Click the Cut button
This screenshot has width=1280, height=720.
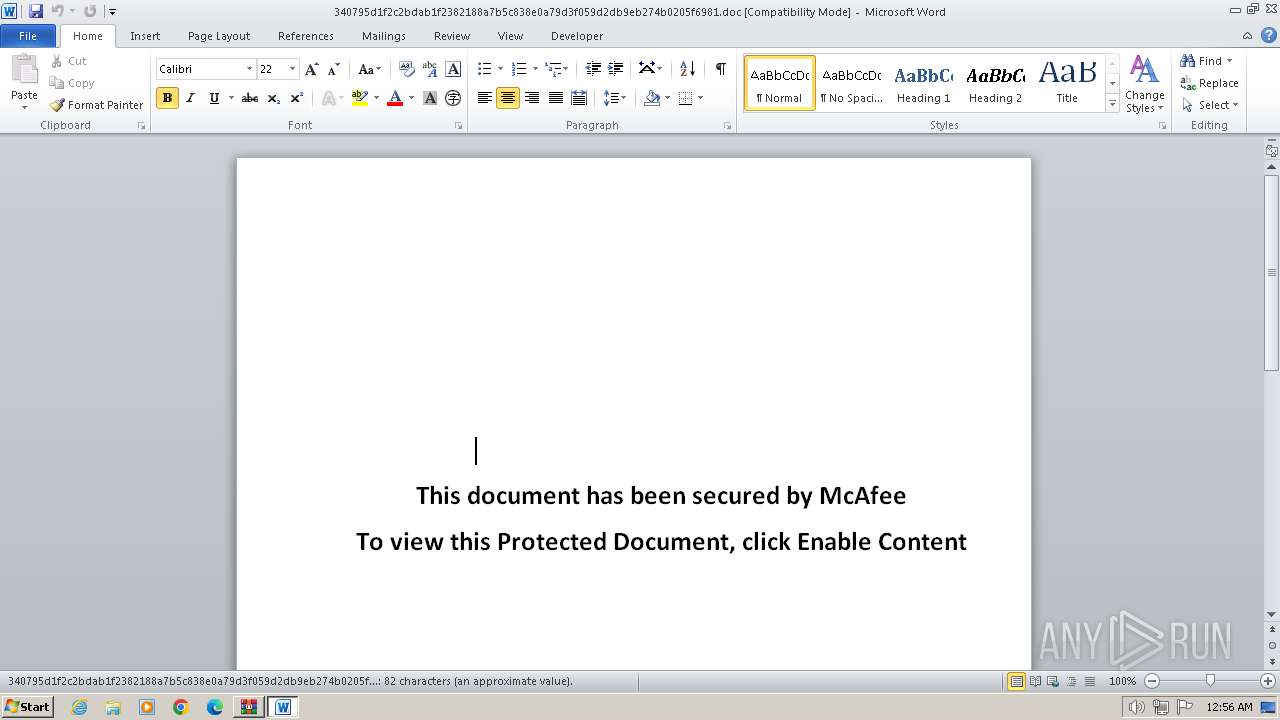click(x=69, y=61)
